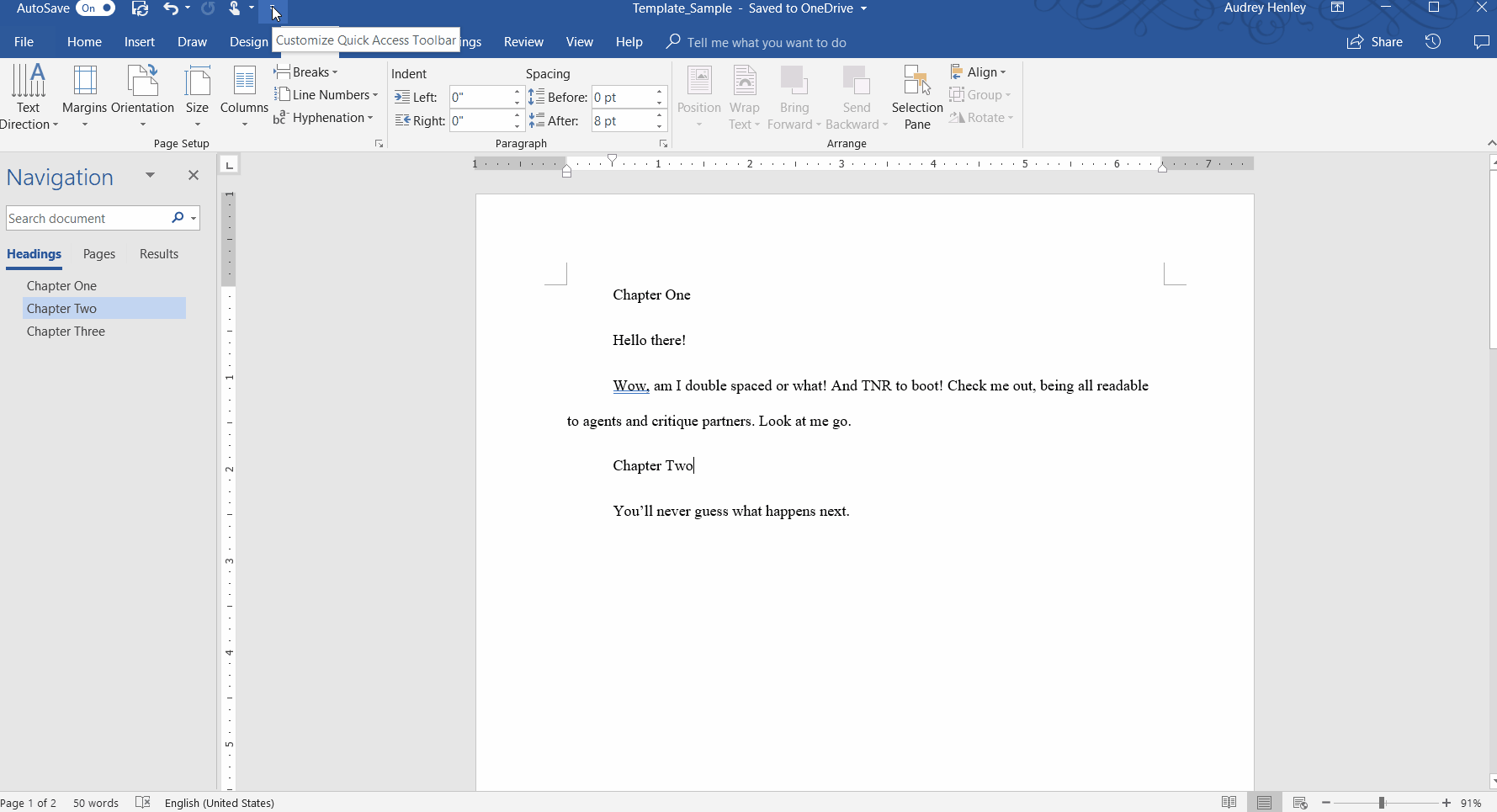Jump to Chapter One heading
Screen dimensions: 1497x812
pyautogui.click(x=104, y=286)
